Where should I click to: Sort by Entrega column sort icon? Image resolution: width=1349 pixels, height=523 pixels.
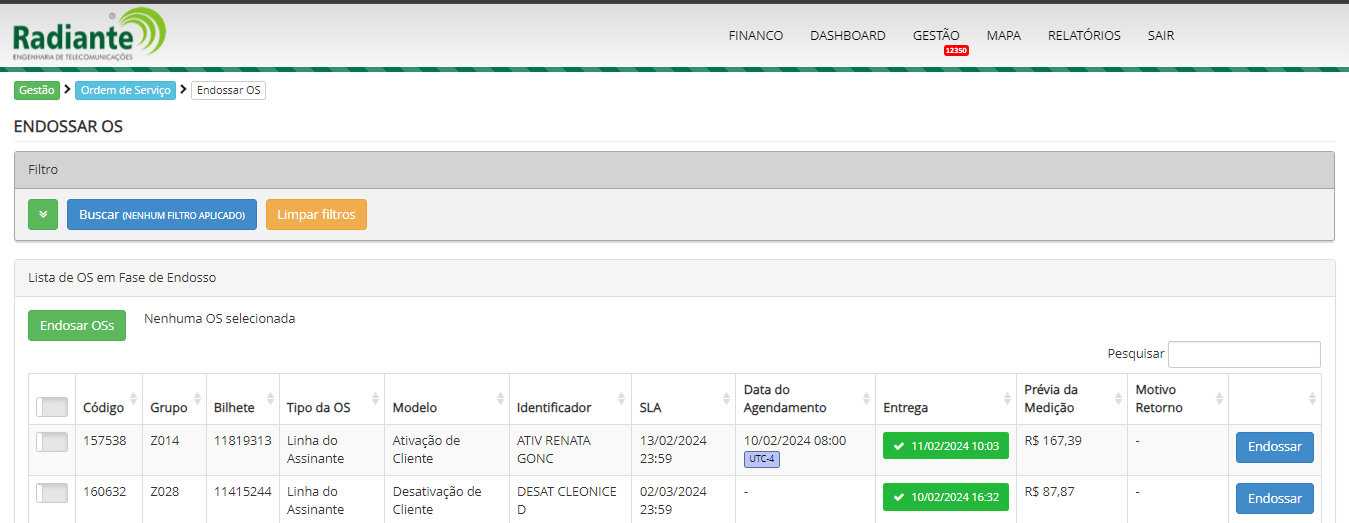click(x=1007, y=398)
